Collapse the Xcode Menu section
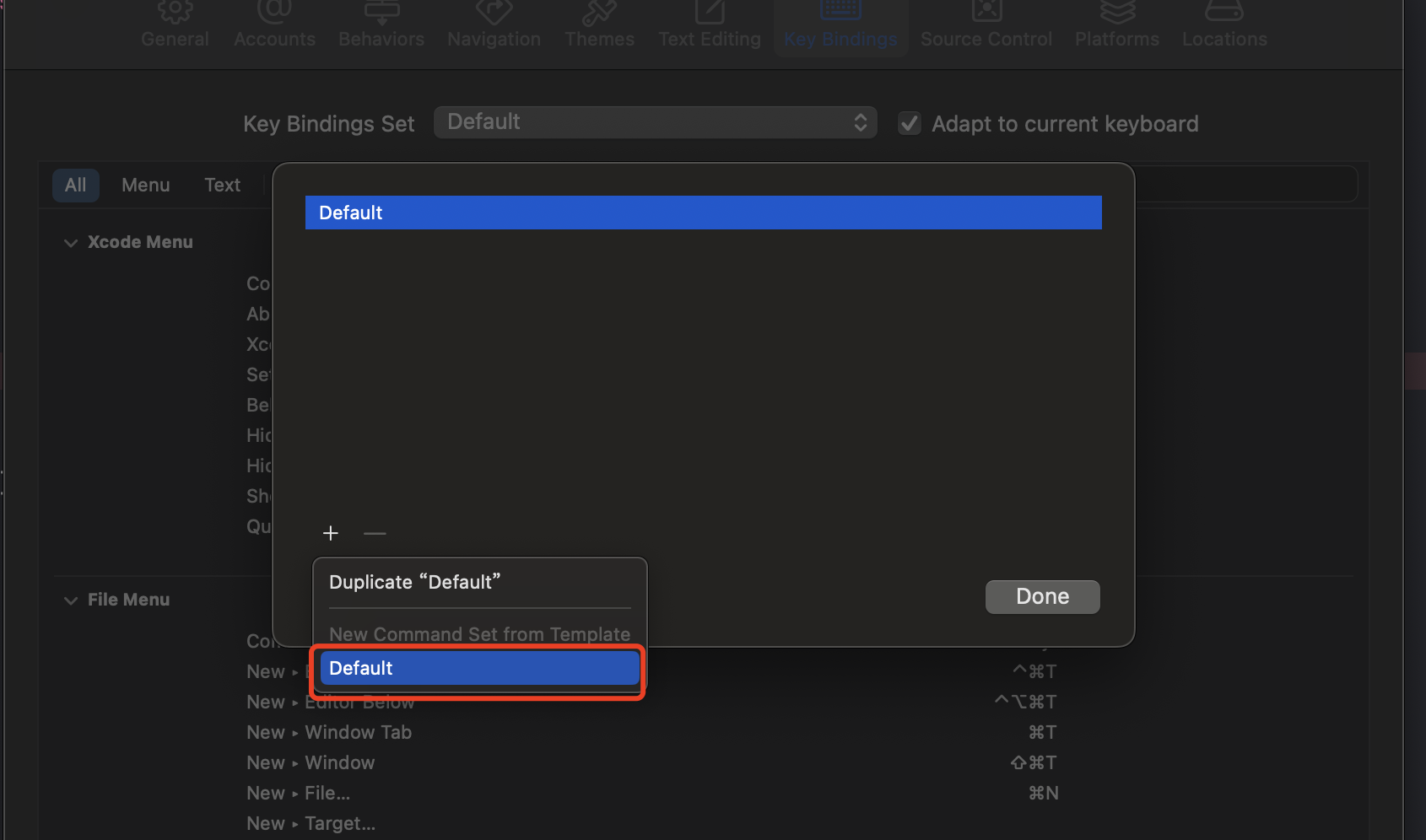 pyautogui.click(x=71, y=243)
